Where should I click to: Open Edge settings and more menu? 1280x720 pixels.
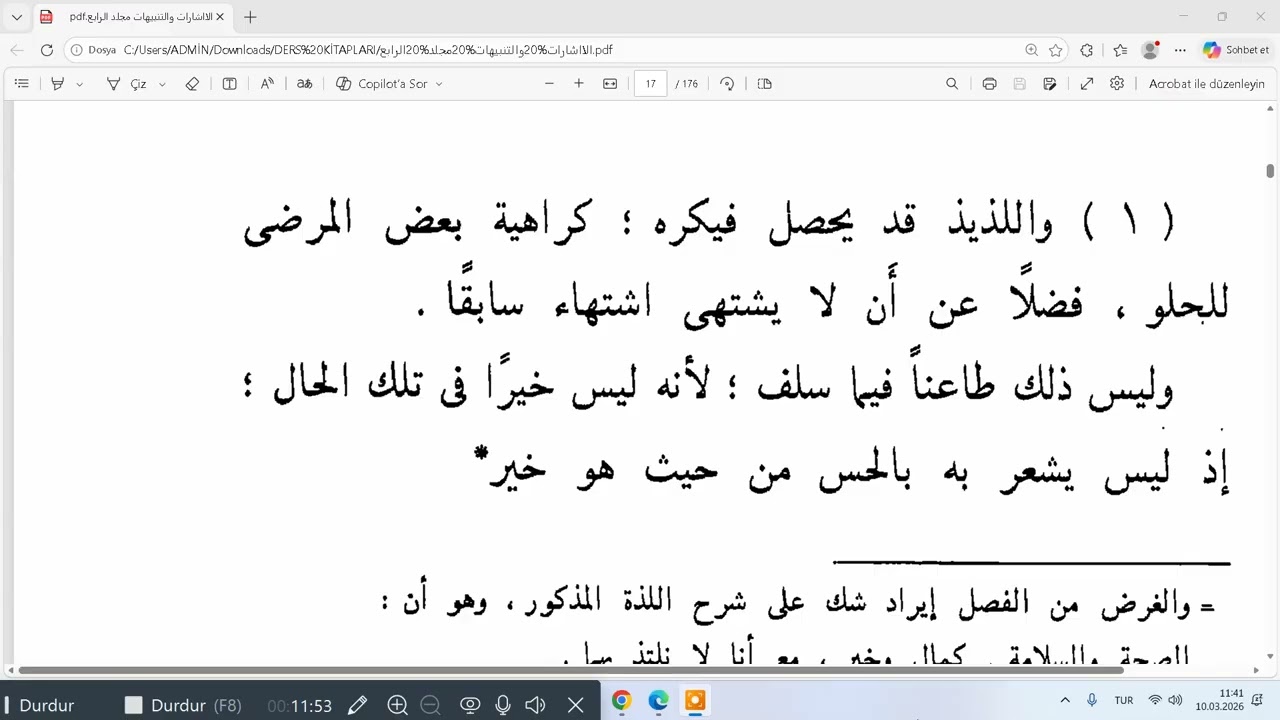pos(1180,50)
